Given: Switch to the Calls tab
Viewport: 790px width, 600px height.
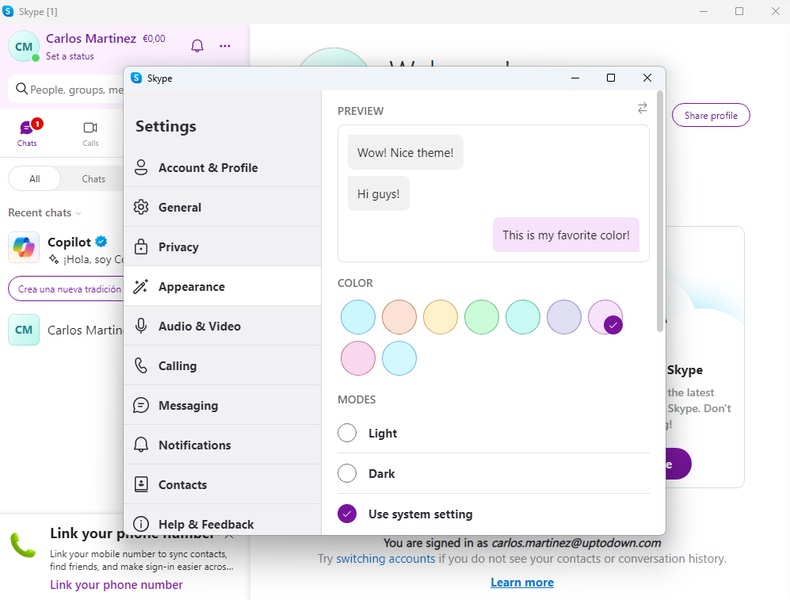Looking at the screenshot, I should pyautogui.click(x=90, y=134).
